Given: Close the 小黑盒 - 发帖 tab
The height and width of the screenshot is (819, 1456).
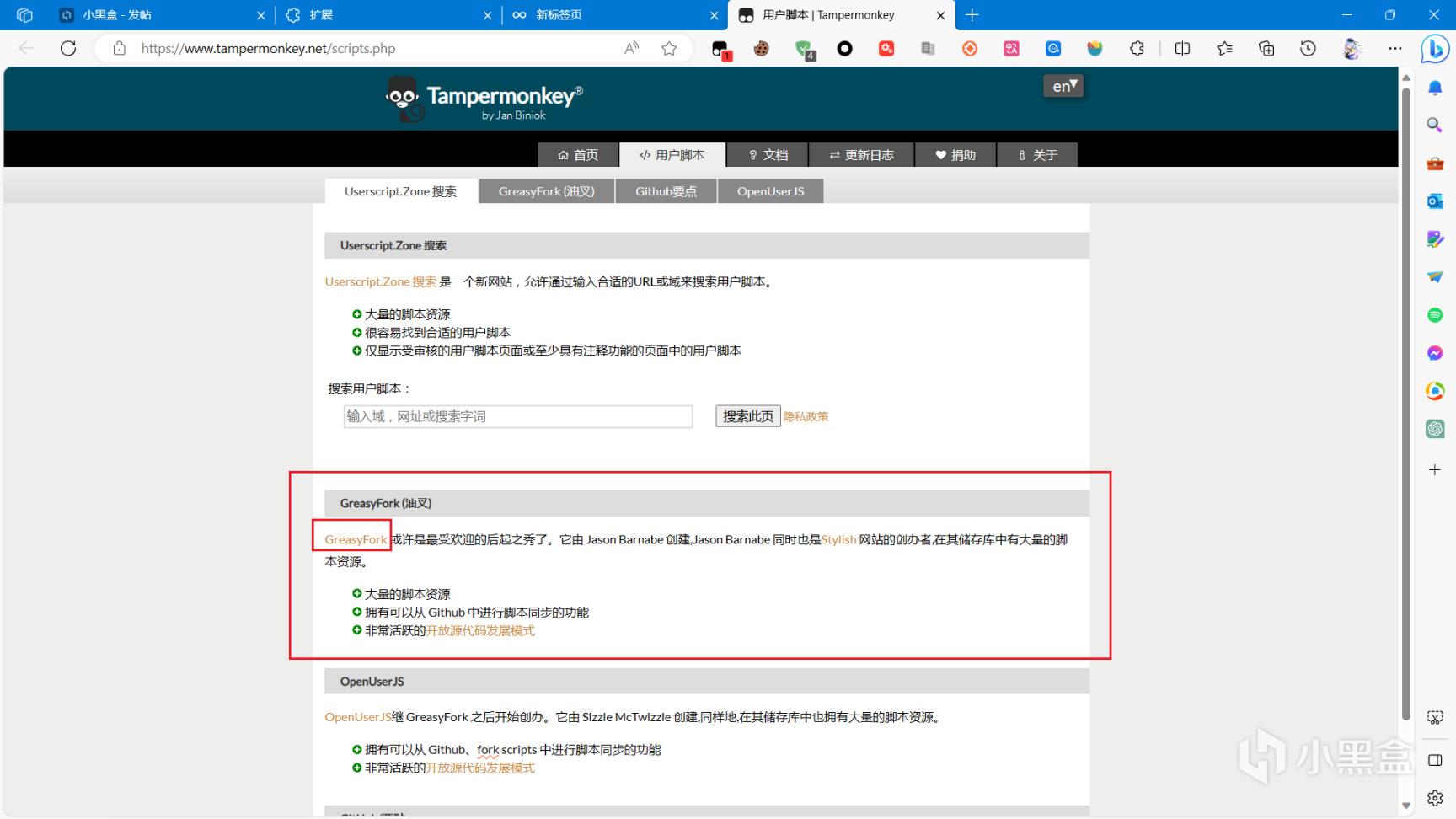Looking at the screenshot, I should (x=260, y=15).
